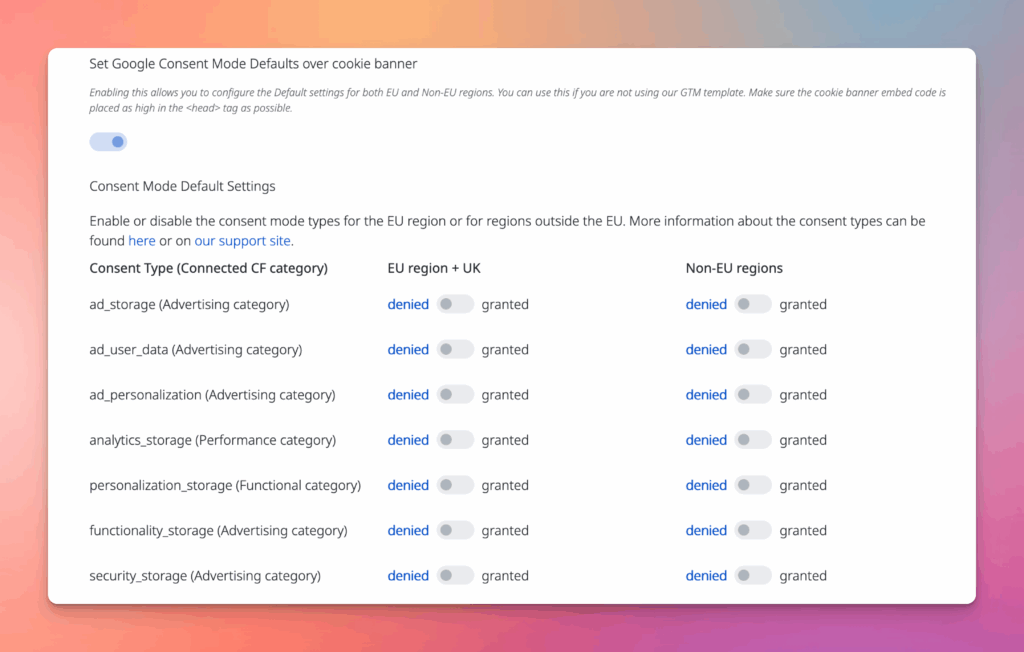
Task: Open the 'our support site' link
Action: click(242, 241)
